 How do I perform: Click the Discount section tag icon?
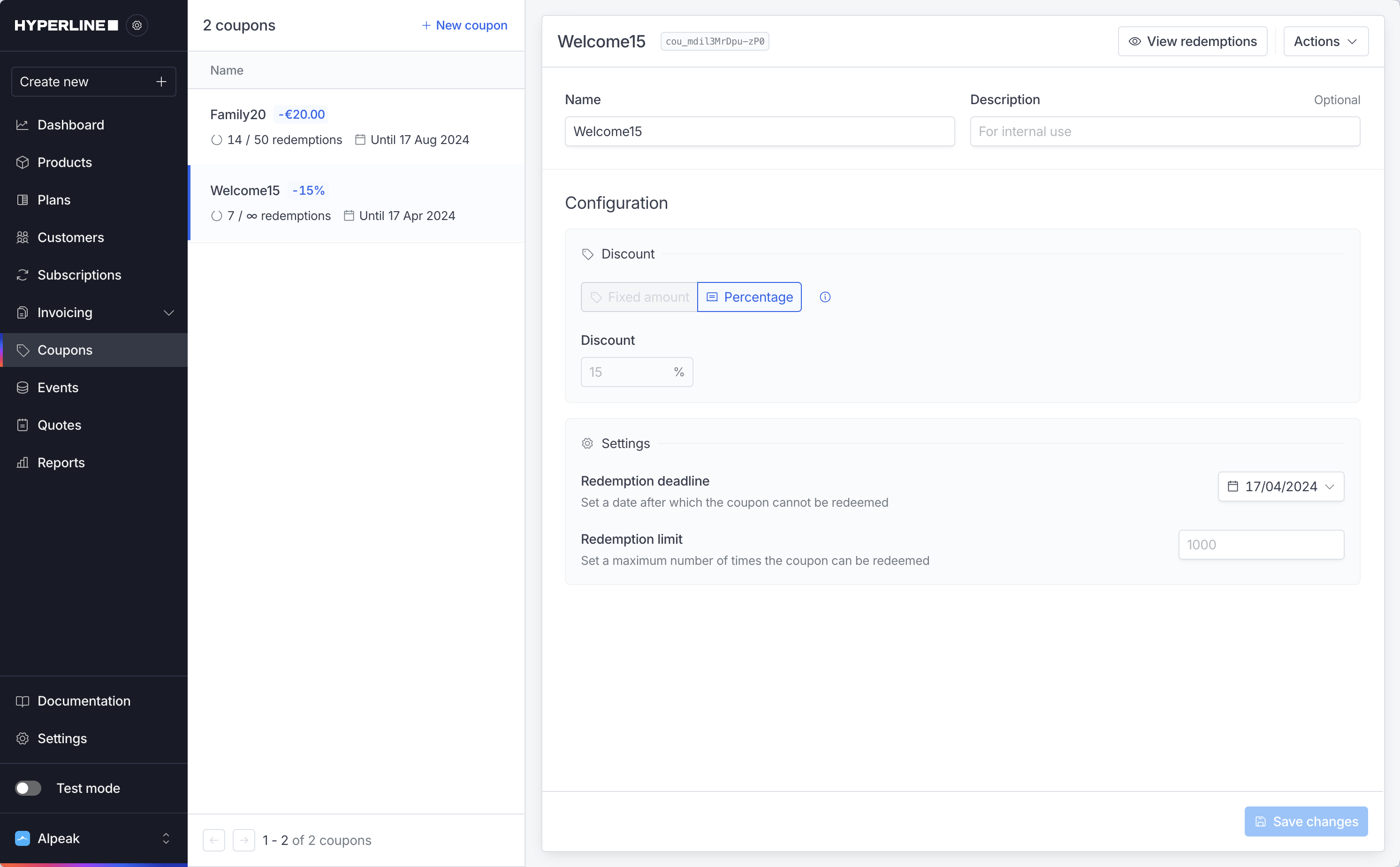tap(587, 254)
